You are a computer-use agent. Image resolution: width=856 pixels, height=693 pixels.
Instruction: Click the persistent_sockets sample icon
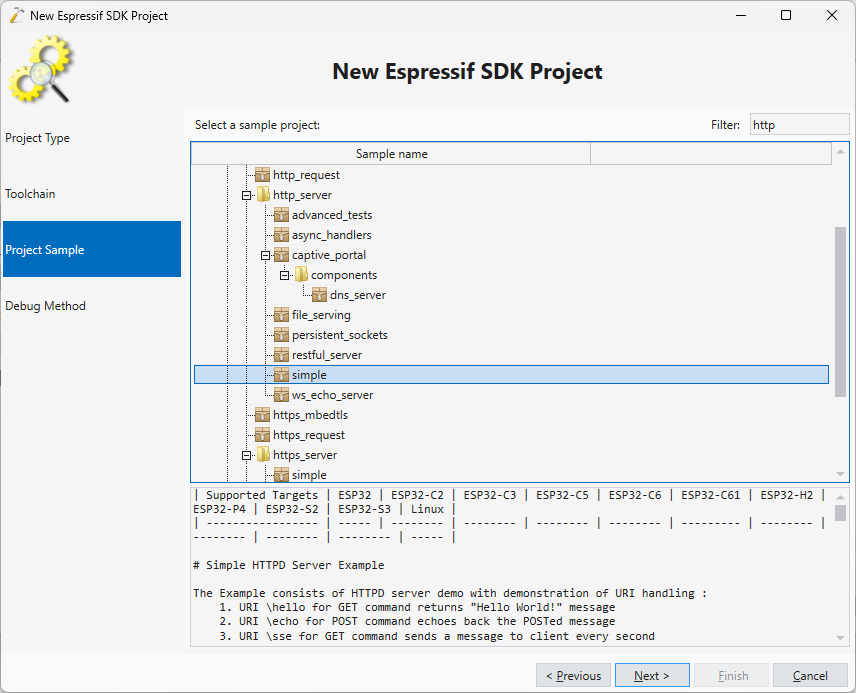coord(281,335)
